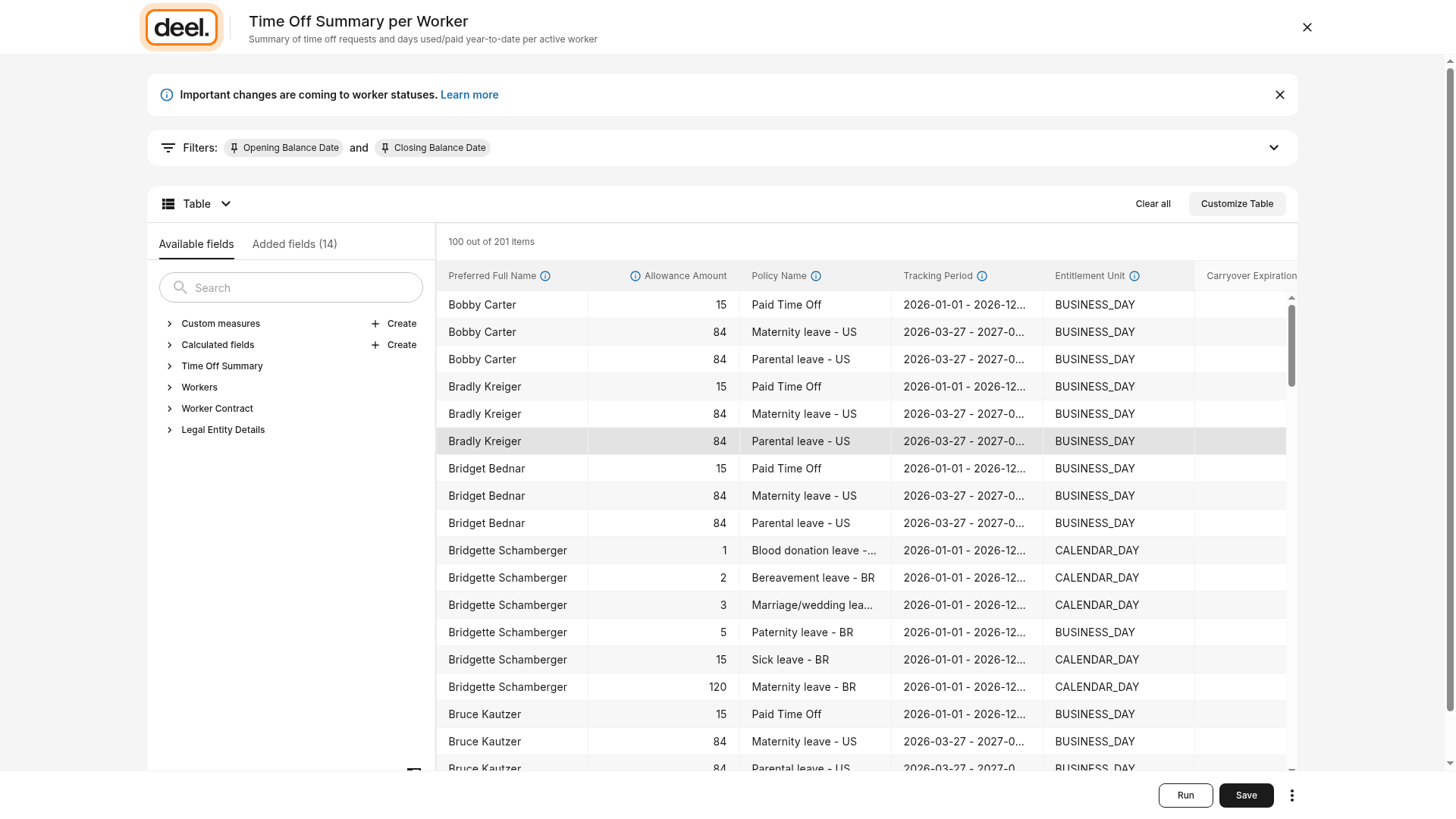Click the allowance amount 120 cell

tap(664, 687)
